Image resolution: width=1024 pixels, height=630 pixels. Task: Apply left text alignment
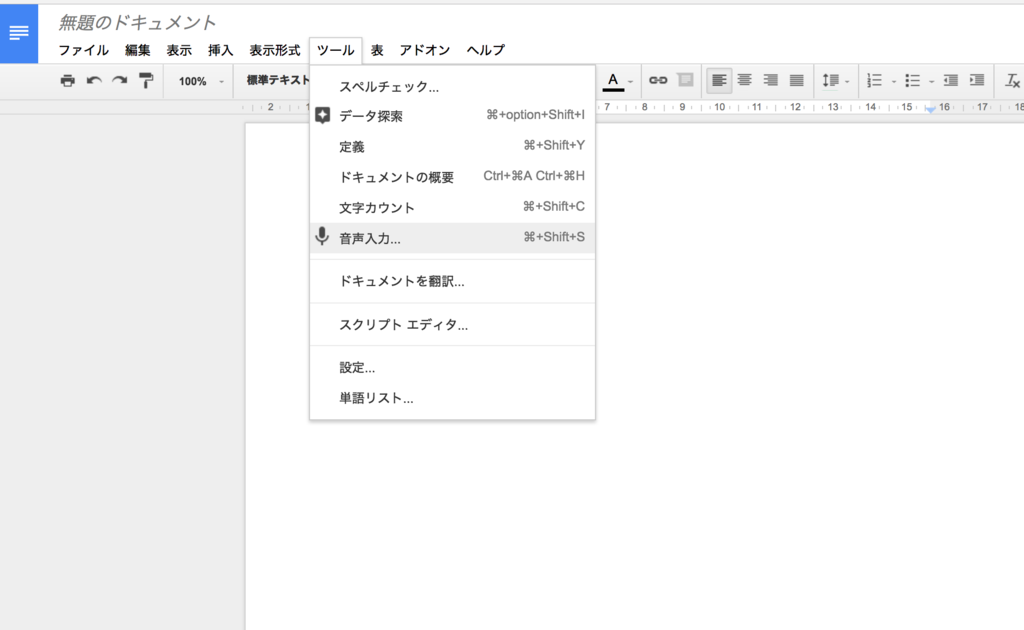pyautogui.click(x=719, y=80)
